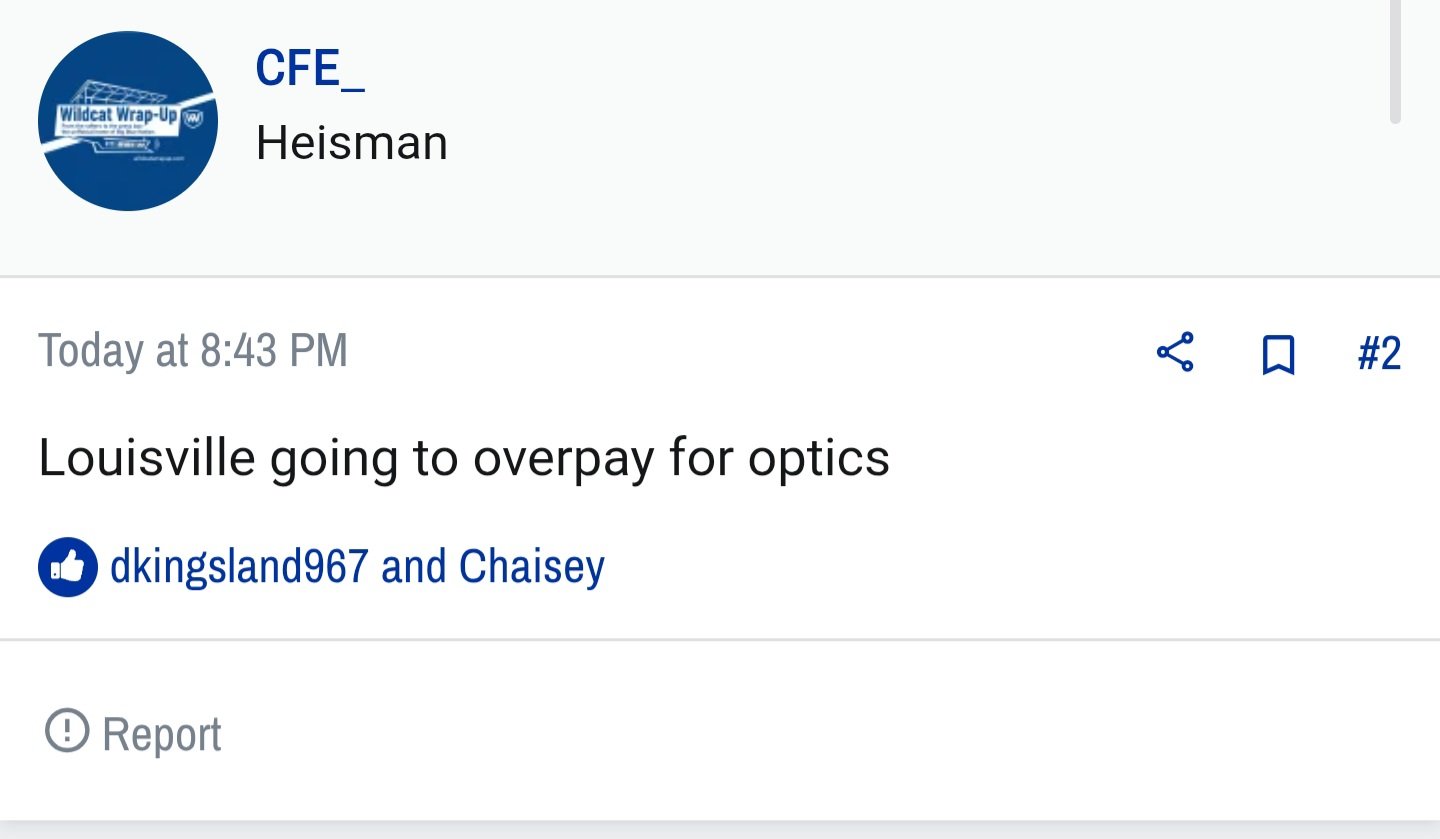Click the word 'Louisville' in the post

click(x=147, y=457)
